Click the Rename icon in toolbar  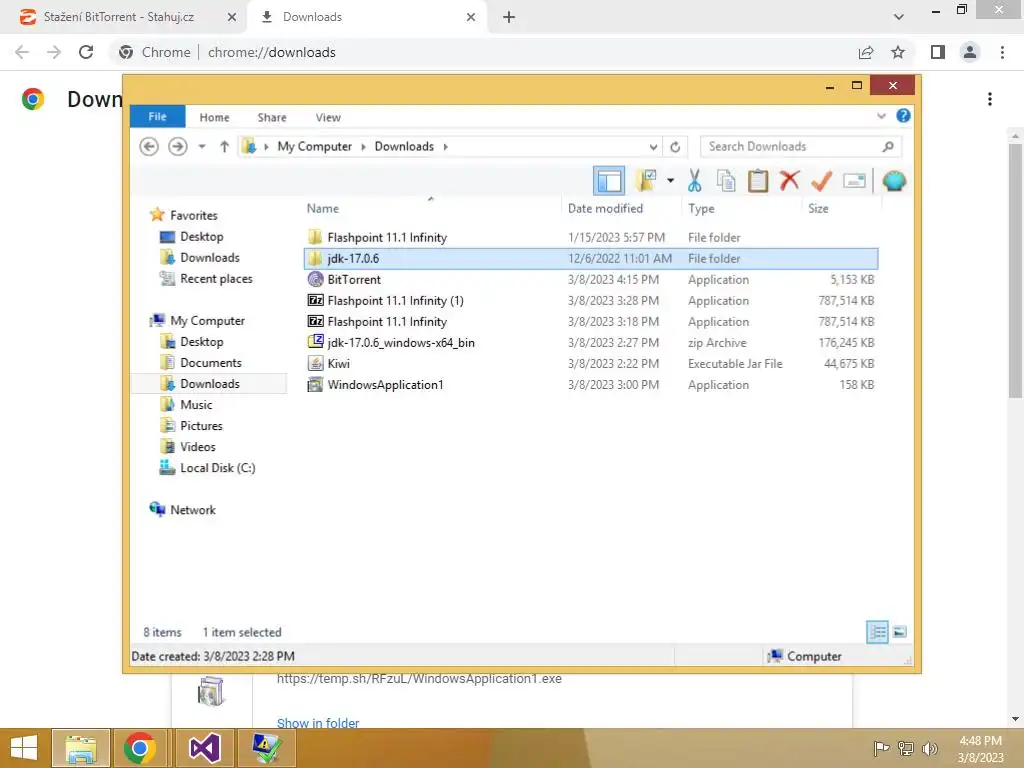click(854, 181)
